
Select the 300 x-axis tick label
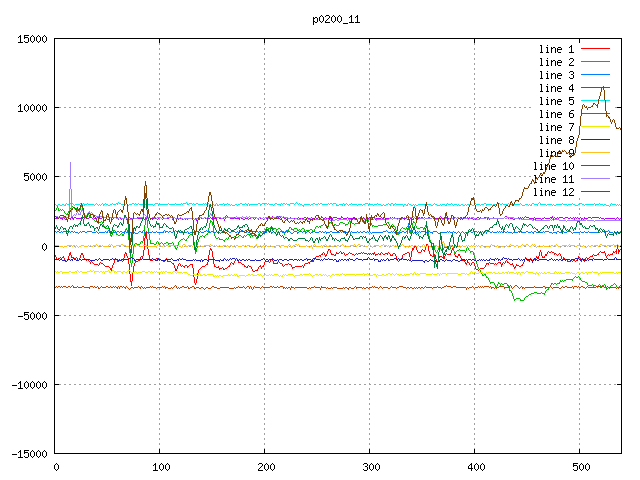coord(370,467)
